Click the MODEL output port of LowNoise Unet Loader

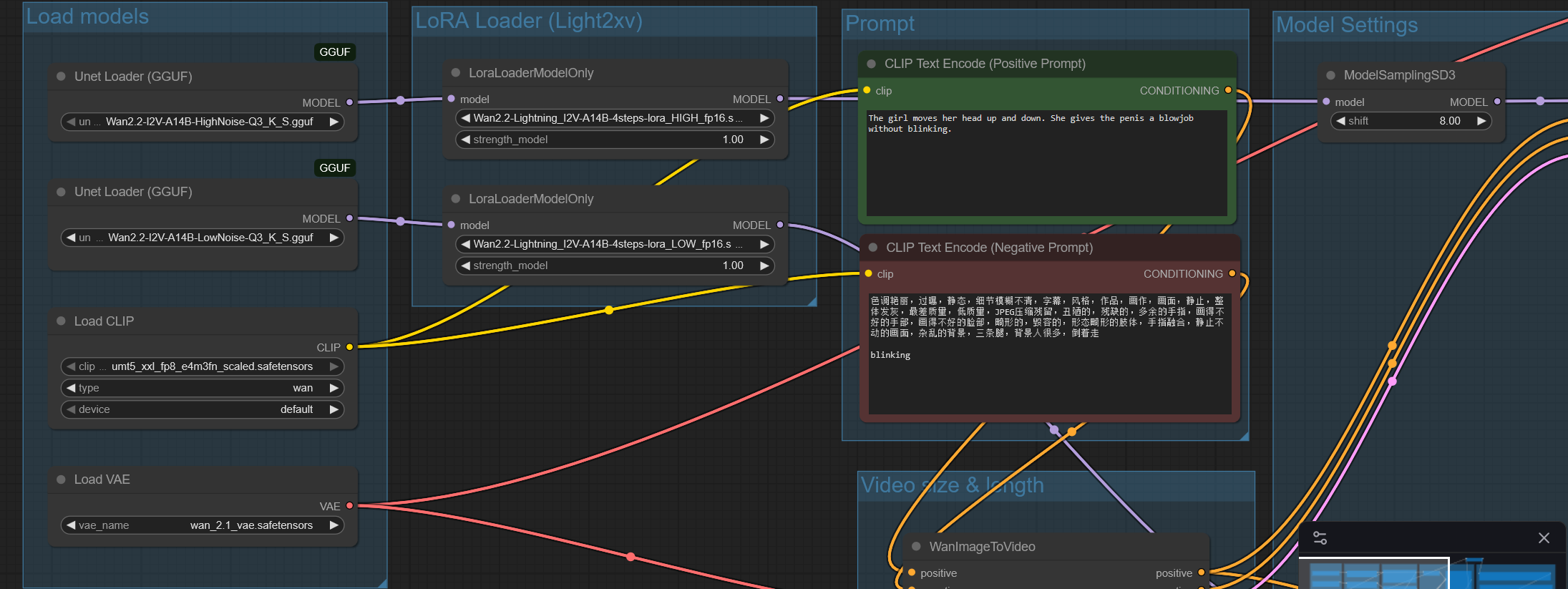click(349, 218)
